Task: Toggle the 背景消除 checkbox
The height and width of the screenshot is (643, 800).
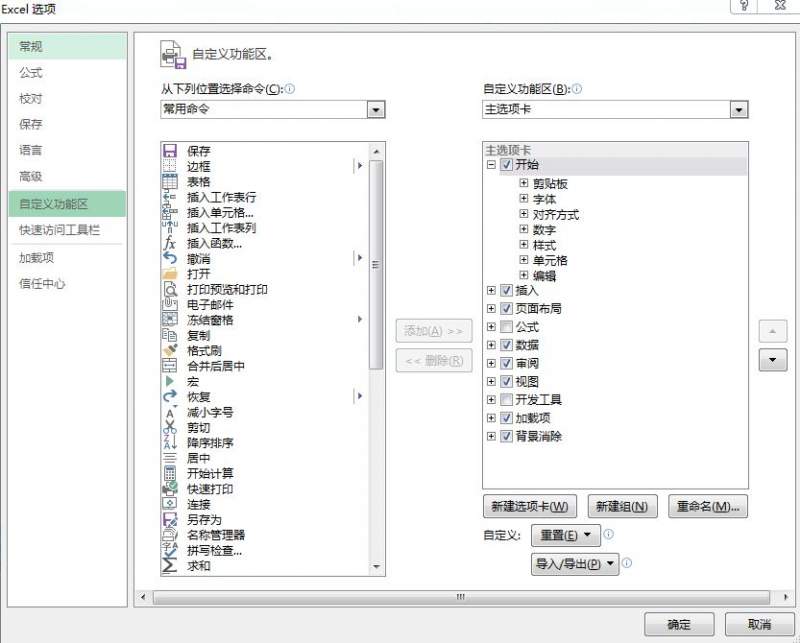Action: 506,436
